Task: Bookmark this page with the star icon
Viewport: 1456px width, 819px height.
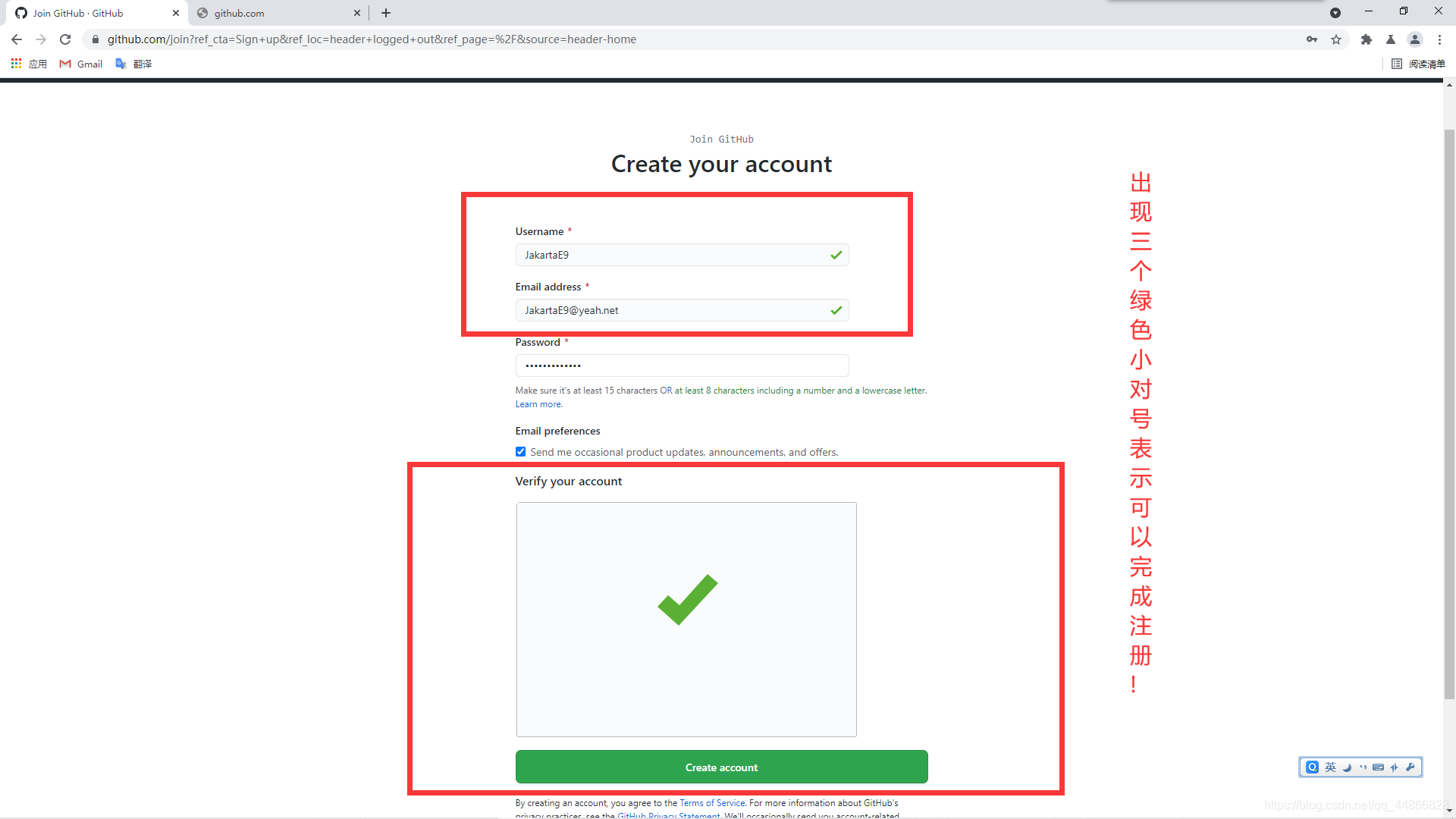Action: pos(1336,39)
